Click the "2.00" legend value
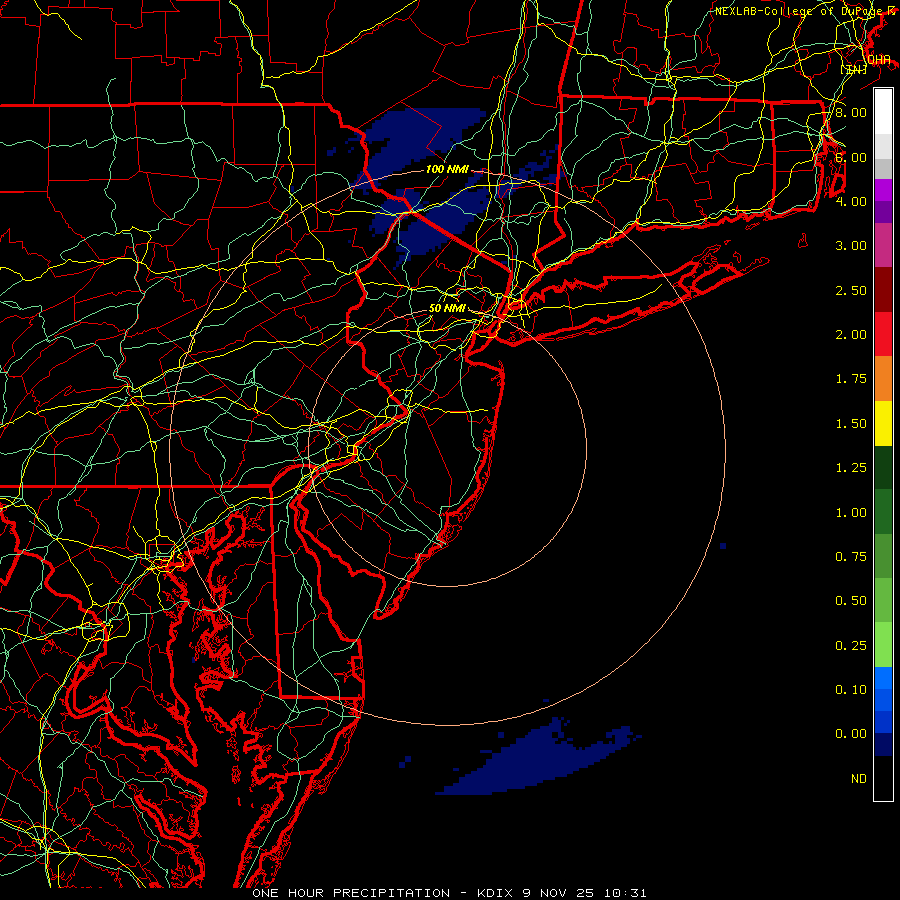The width and height of the screenshot is (900, 900). coord(851,335)
